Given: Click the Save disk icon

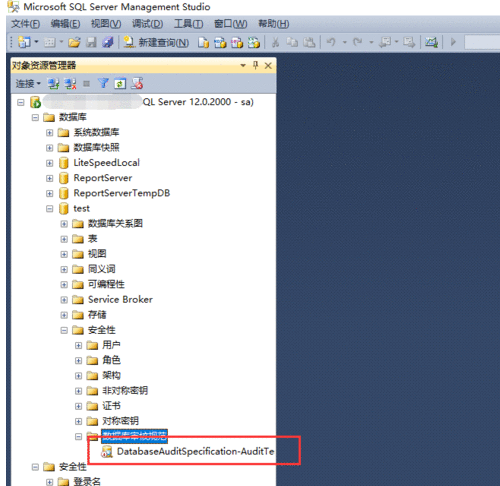Looking at the screenshot, I should pos(91,42).
